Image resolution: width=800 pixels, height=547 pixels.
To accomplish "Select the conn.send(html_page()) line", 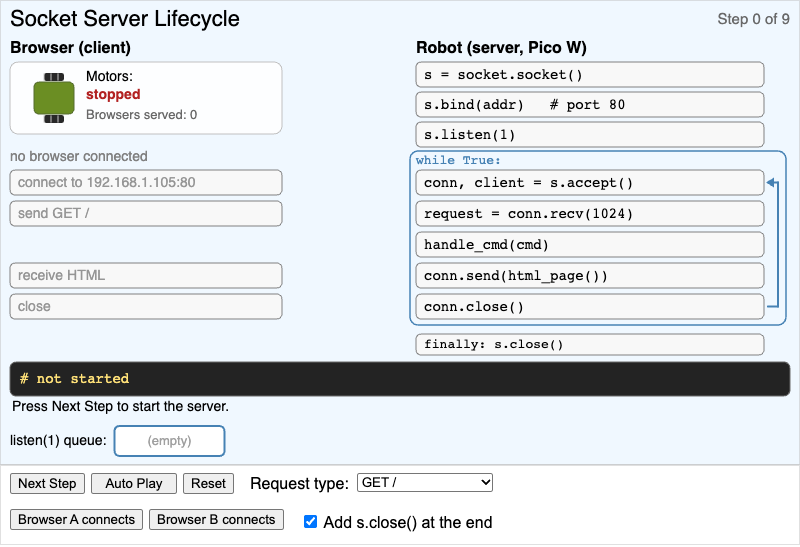I will click(x=590, y=276).
